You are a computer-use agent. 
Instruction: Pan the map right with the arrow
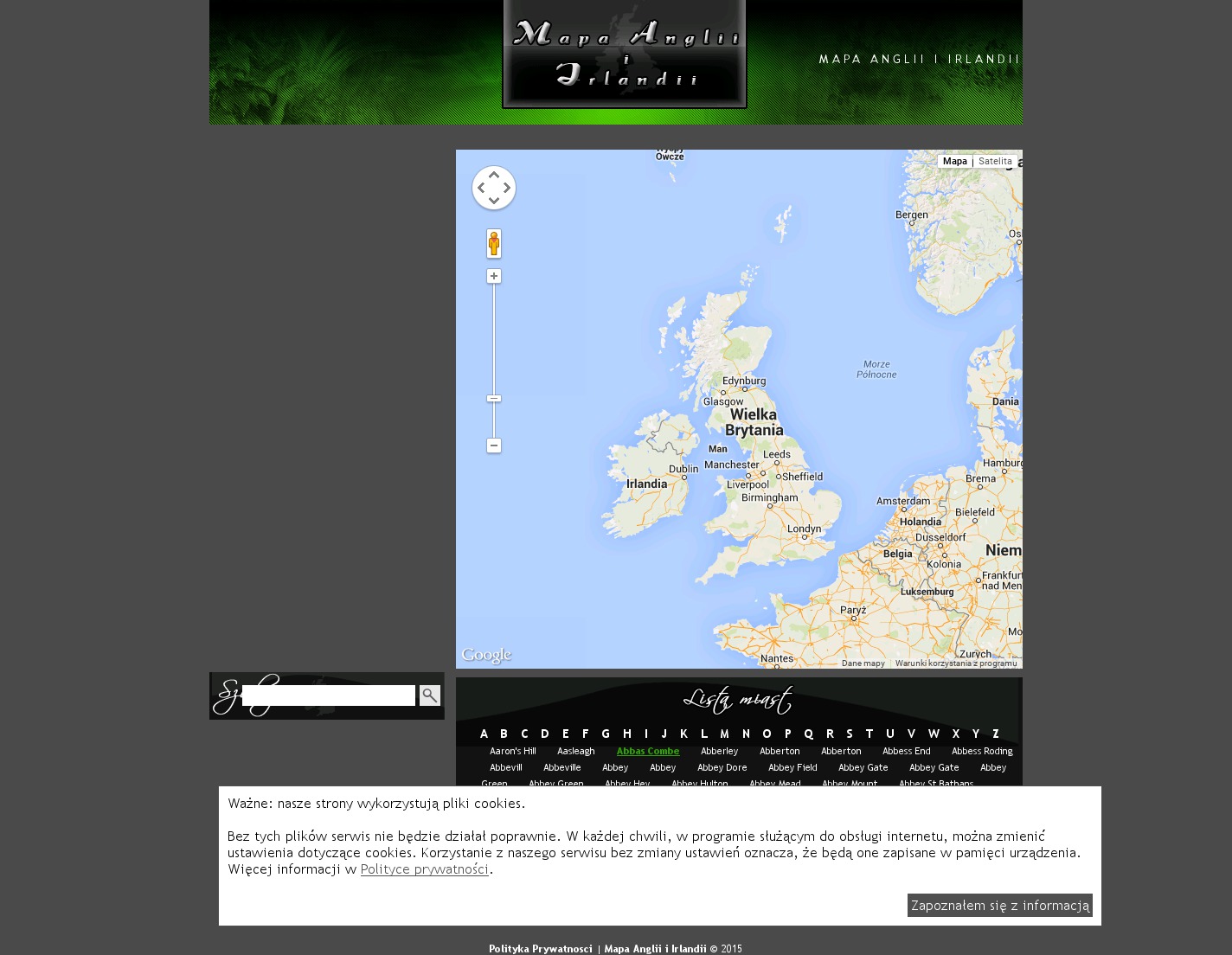pyautogui.click(x=507, y=188)
